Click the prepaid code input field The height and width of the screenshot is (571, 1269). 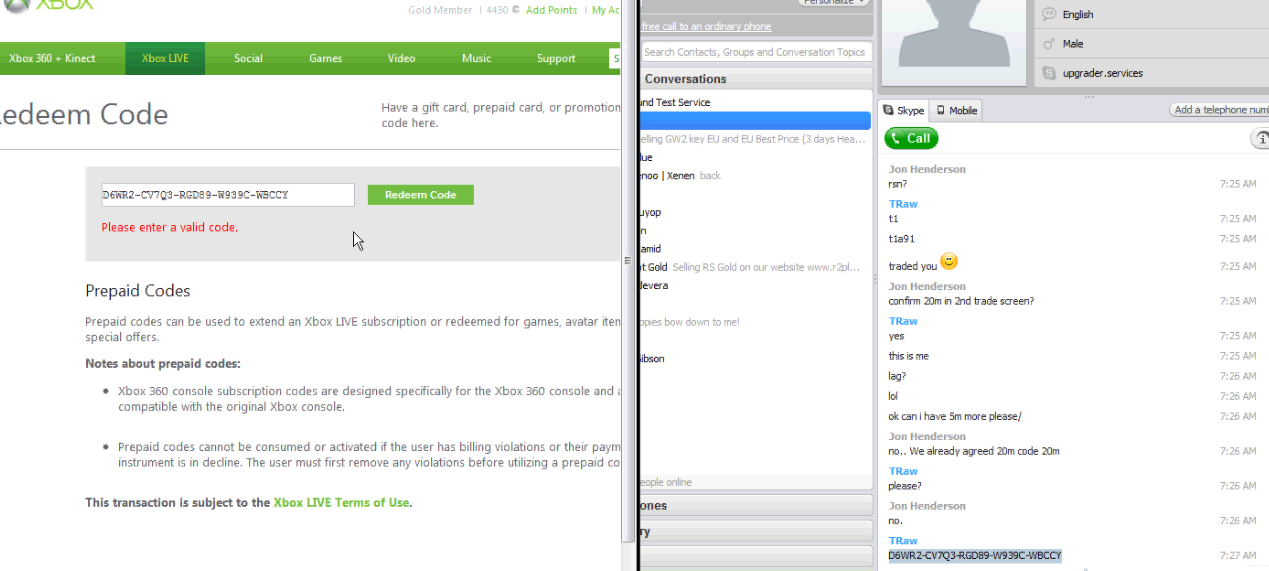click(x=228, y=195)
